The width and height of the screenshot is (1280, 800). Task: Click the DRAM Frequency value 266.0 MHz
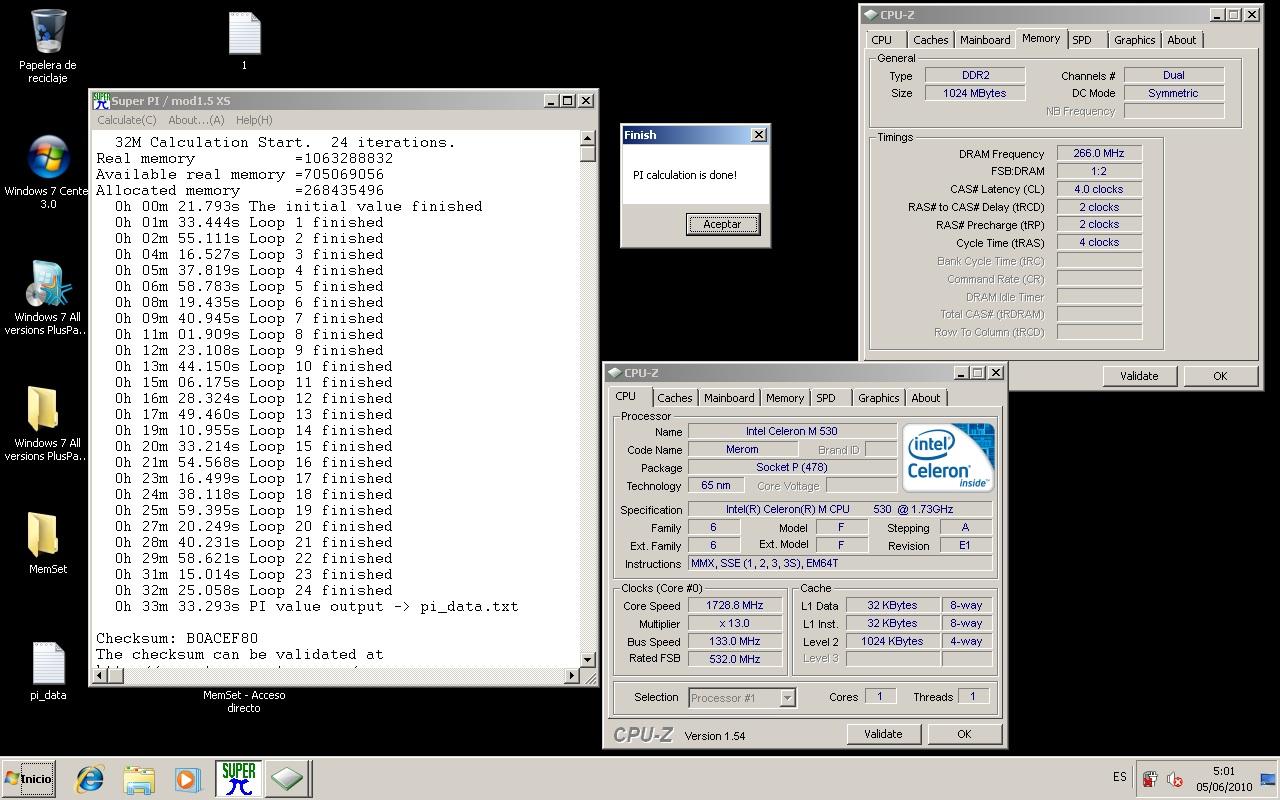click(x=1099, y=153)
